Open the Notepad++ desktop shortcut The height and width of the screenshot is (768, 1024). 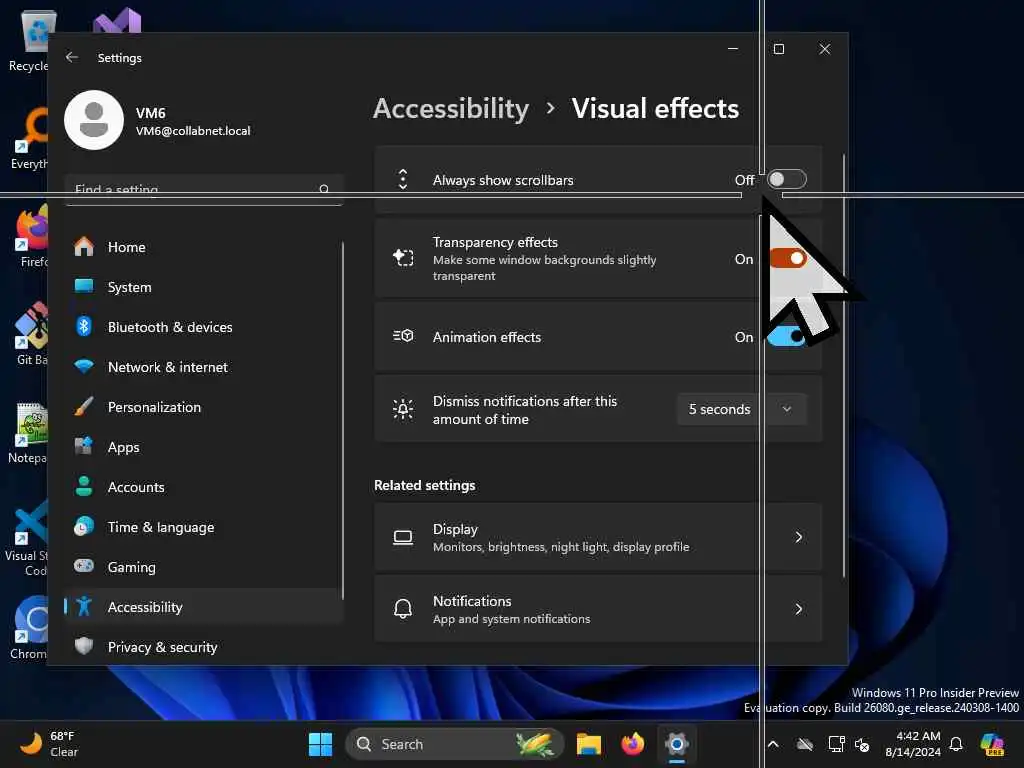[27, 432]
